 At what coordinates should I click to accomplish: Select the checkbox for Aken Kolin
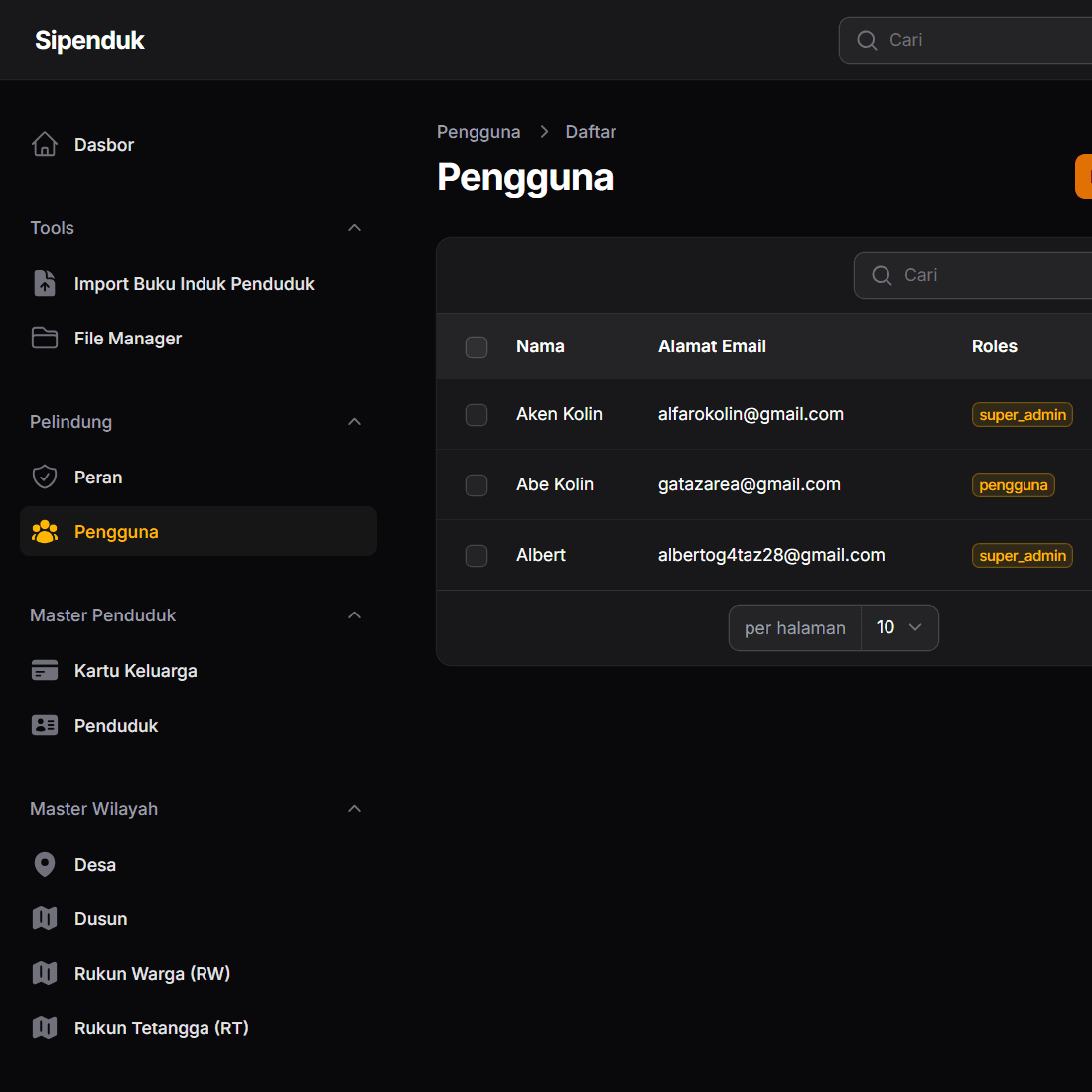click(477, 415)
